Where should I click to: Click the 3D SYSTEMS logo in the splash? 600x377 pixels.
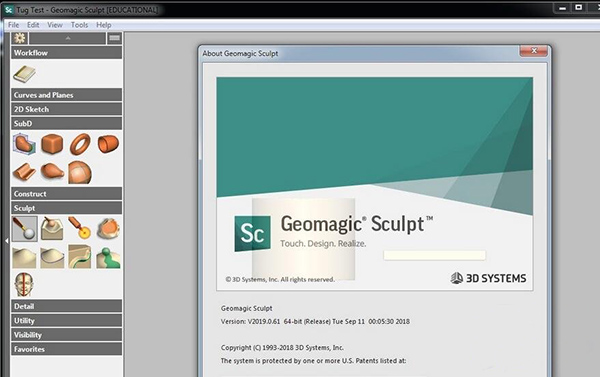pos(488,278)
